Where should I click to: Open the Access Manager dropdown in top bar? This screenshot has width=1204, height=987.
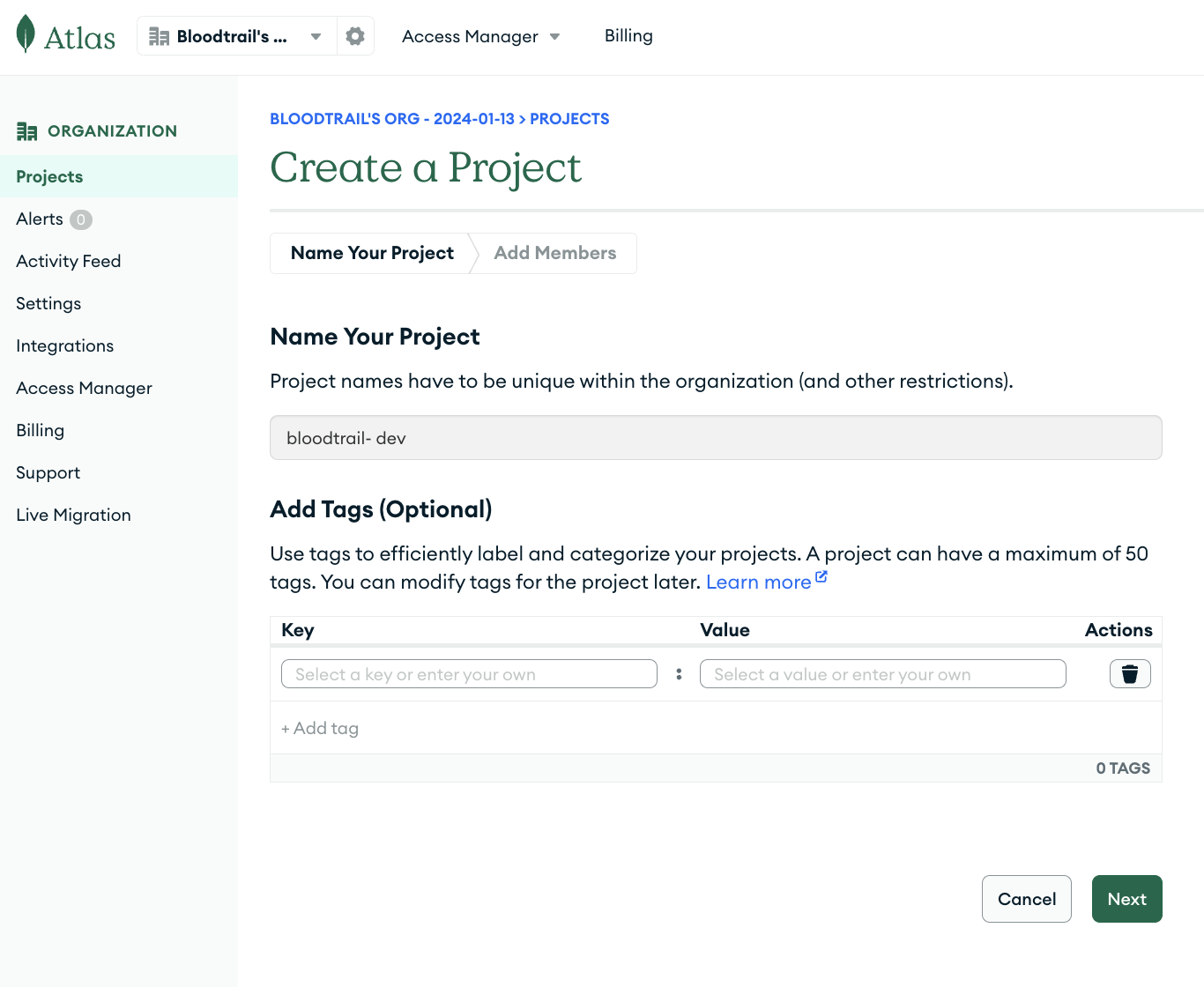(x=481, y=36)
